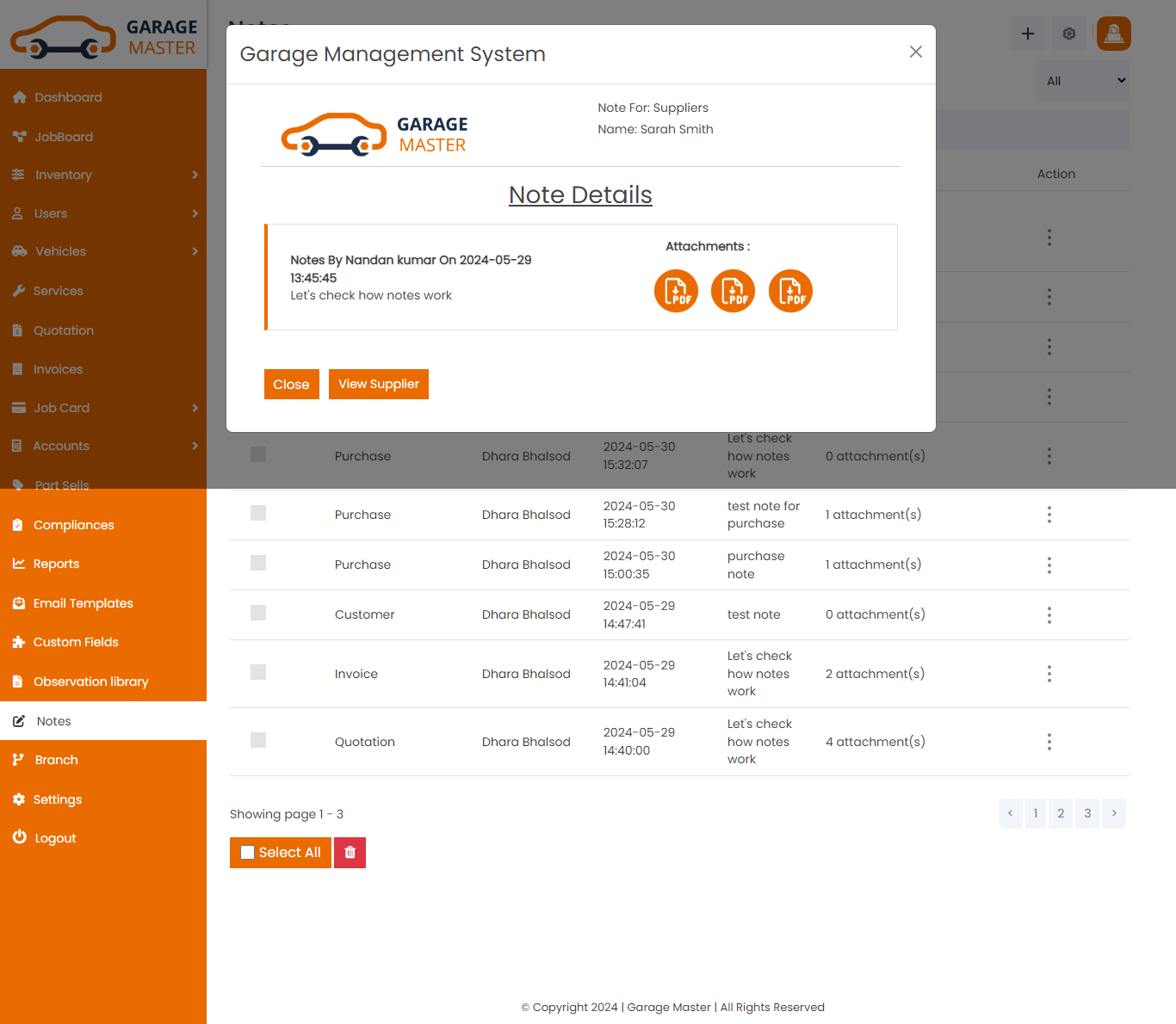
Task: Download the third PDF attachment
Action: [x=790, y=291]
